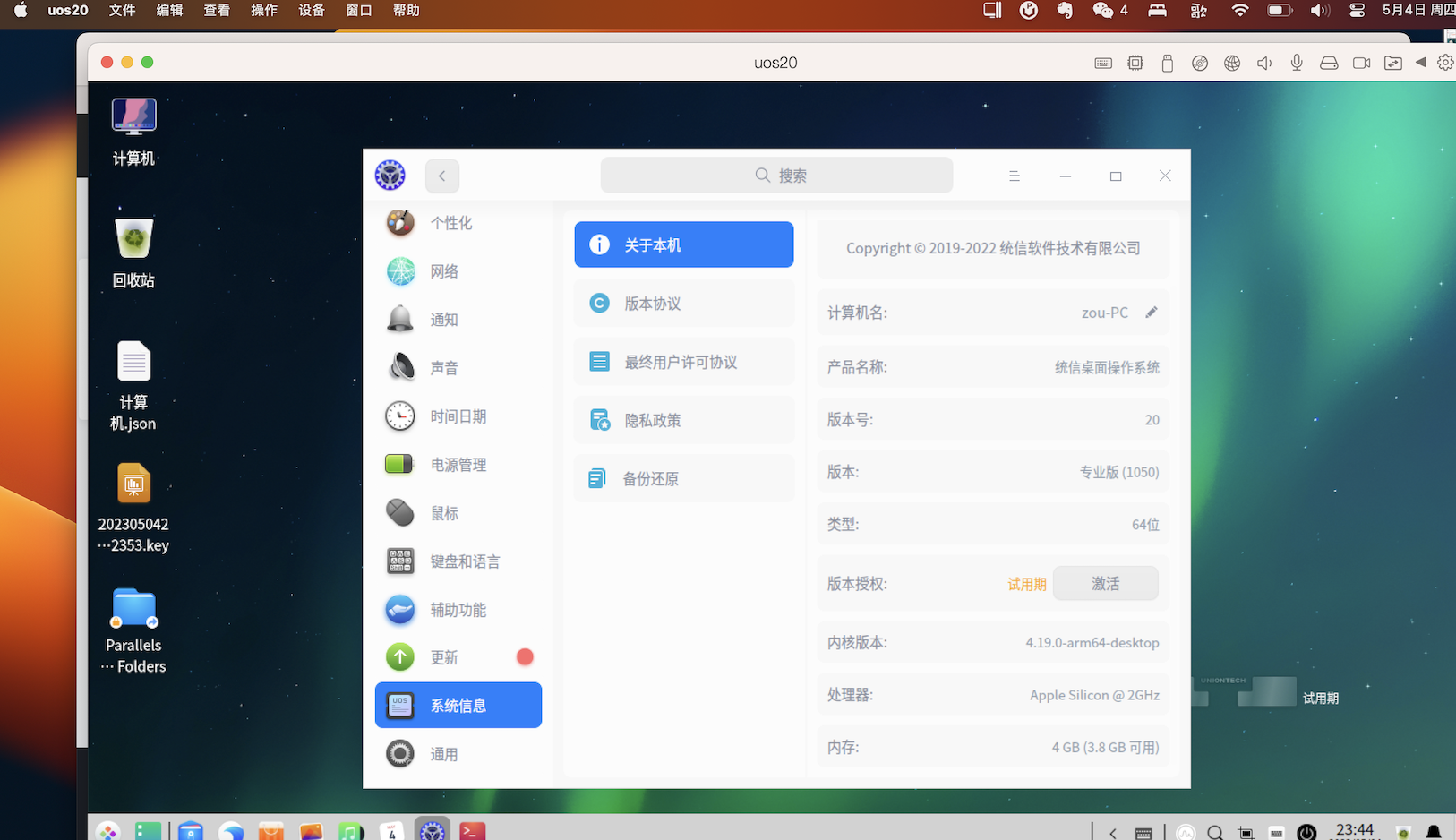The image size is (1456, 840).
Task: Open 通知 settings in the sidebar
Action: tap(458, 320)
